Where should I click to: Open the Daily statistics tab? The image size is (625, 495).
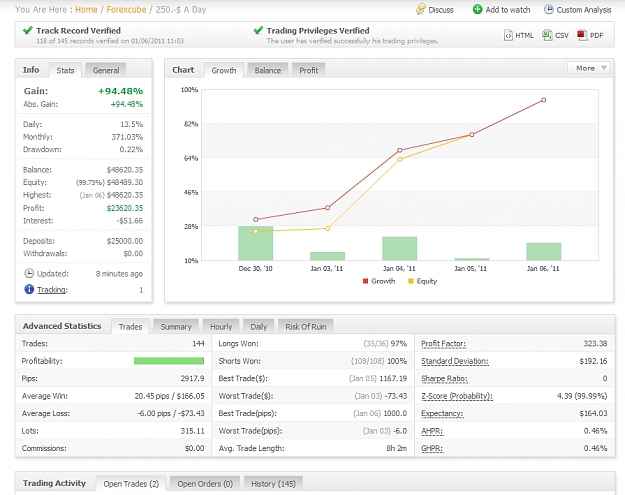[258, 327]
